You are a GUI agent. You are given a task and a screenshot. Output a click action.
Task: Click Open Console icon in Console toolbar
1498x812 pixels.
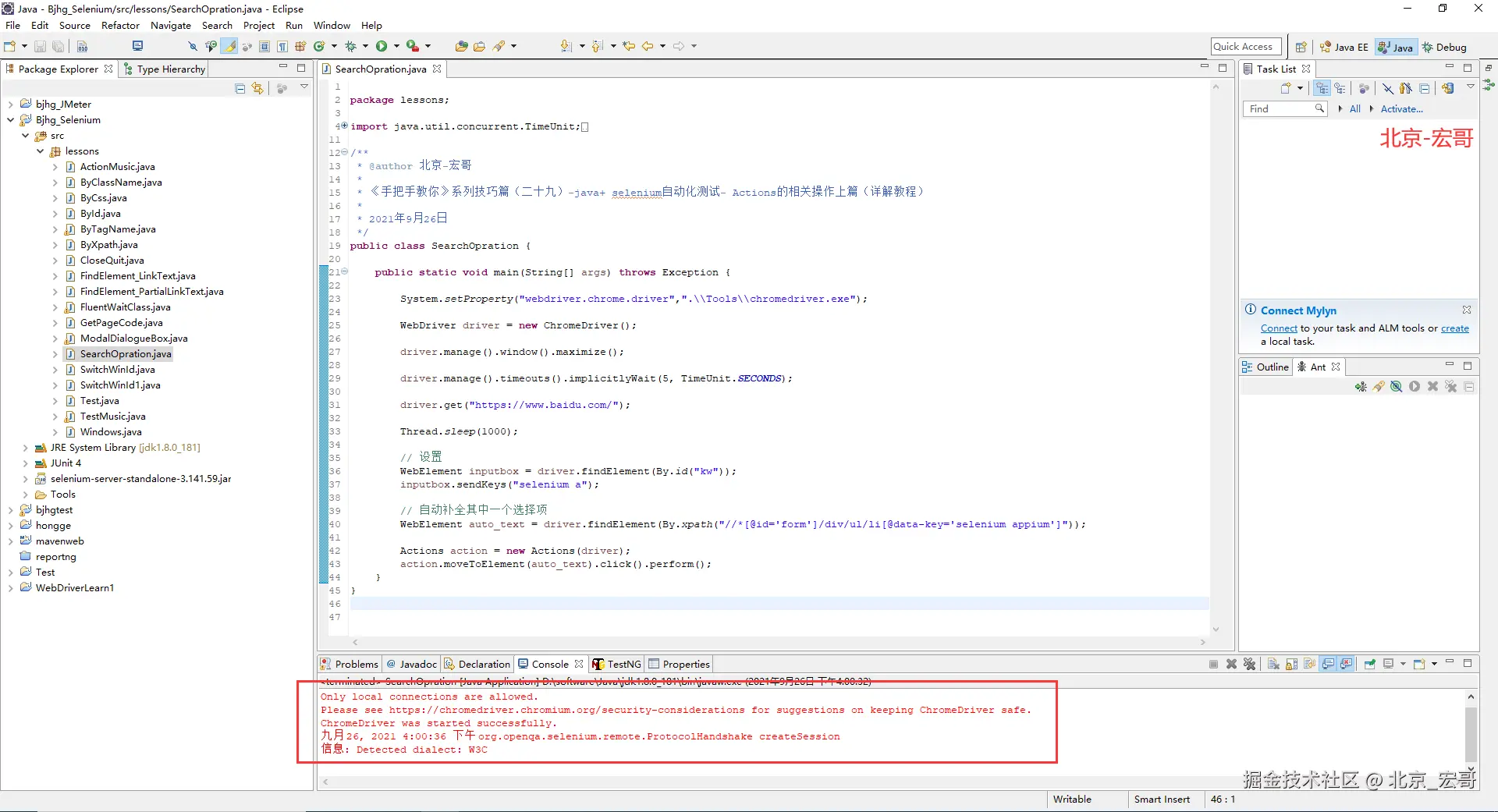[1419, 665]
